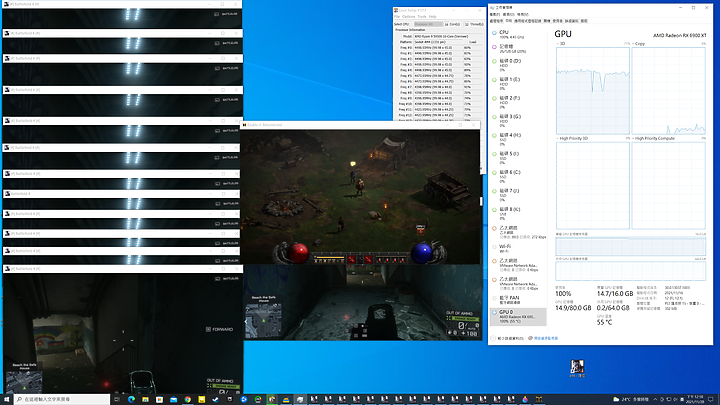Open Resource Monitor link in Task Manager
The image size is (720, 405).
[543, 338]
